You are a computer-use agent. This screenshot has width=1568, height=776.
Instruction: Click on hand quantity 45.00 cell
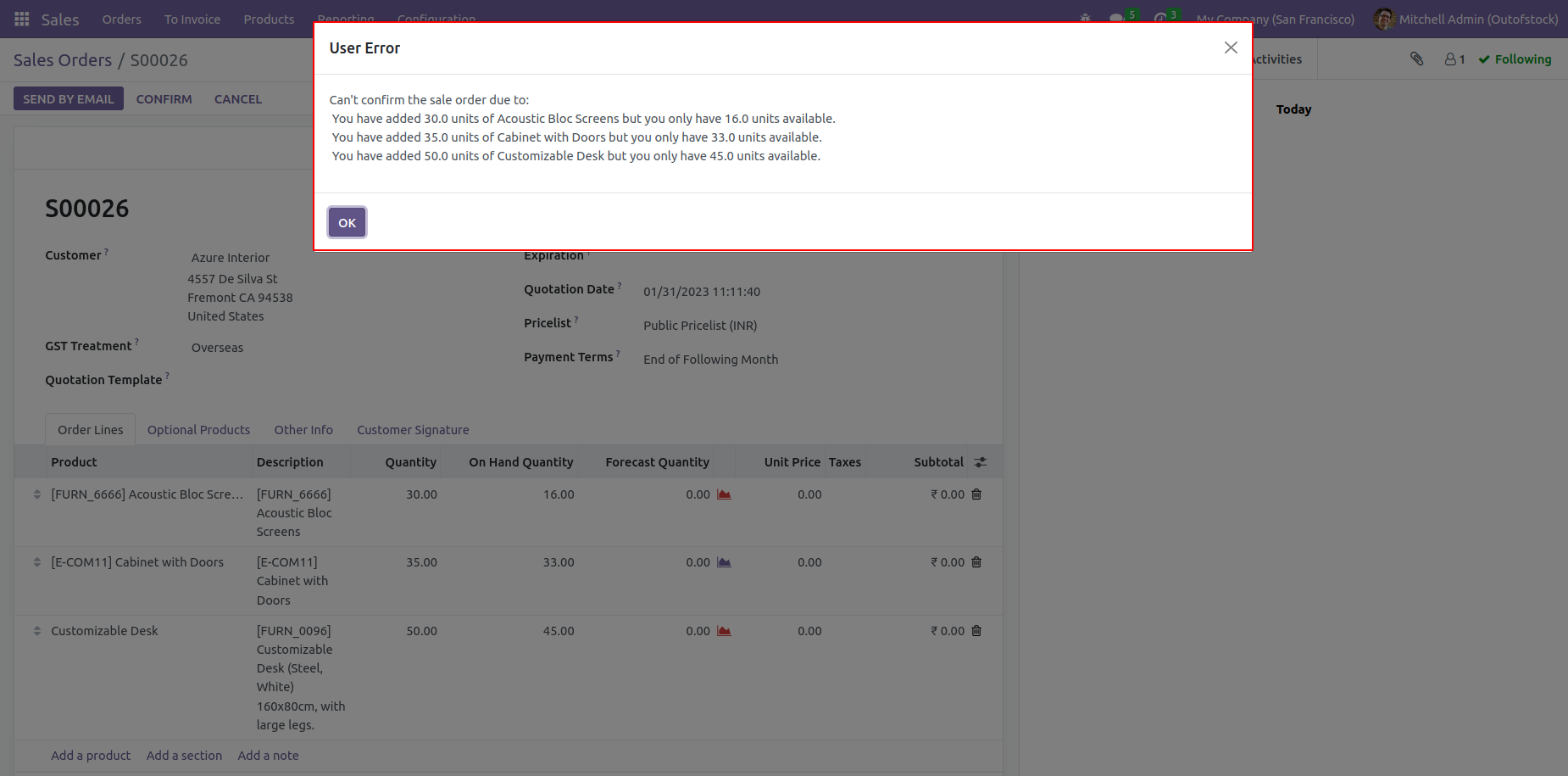click(x=559, y=631)
